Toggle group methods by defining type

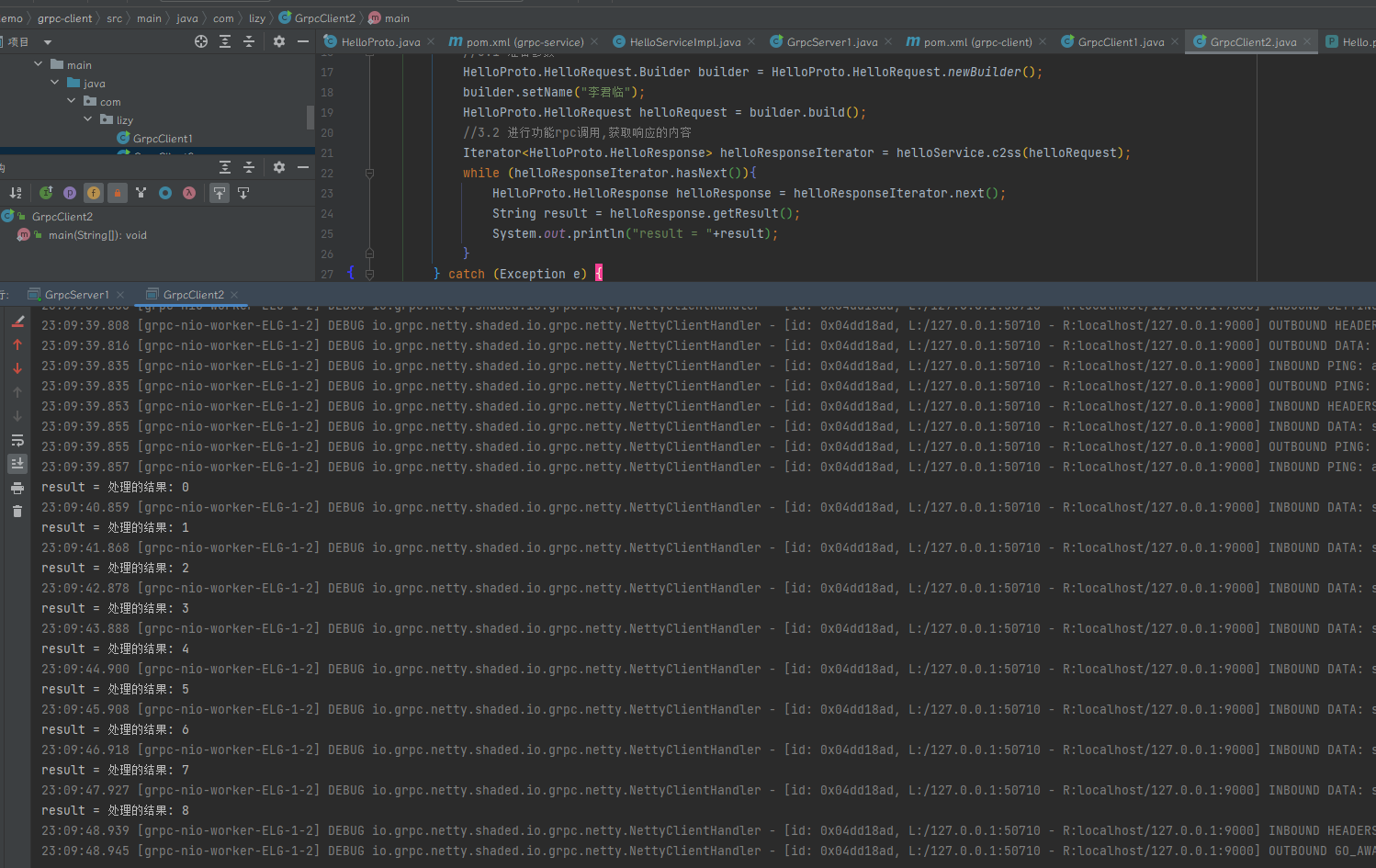tap(141, 193)
